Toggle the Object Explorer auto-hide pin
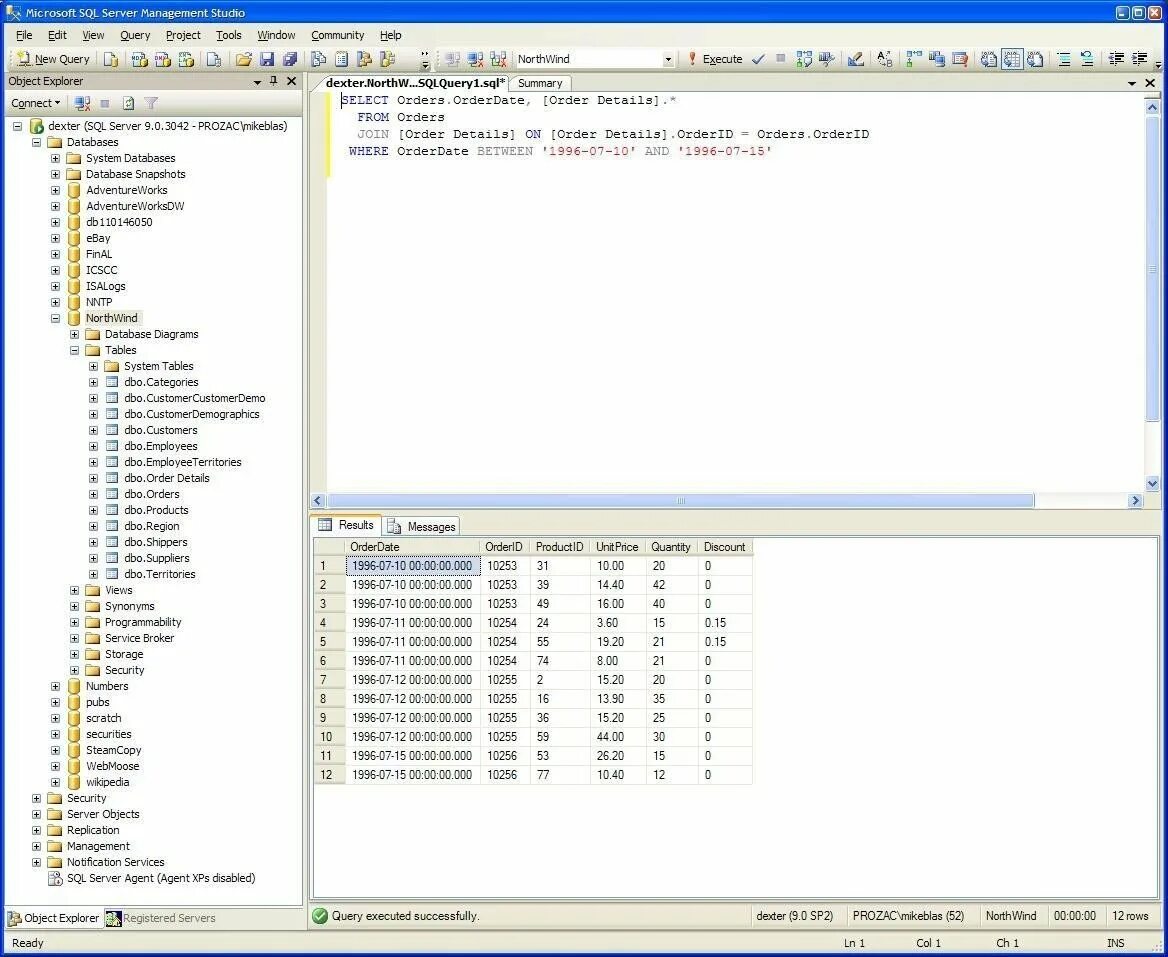The image size is (1168, 957). coord(273,80)
